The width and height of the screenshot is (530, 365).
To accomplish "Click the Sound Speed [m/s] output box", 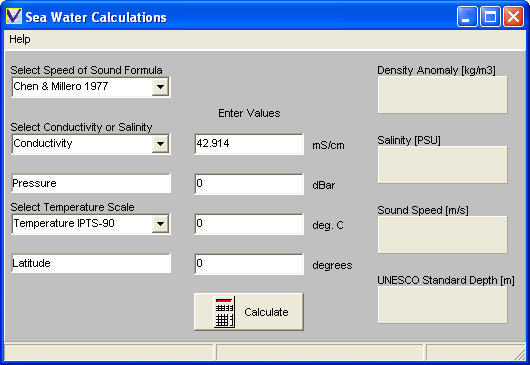I will [442, 235].
